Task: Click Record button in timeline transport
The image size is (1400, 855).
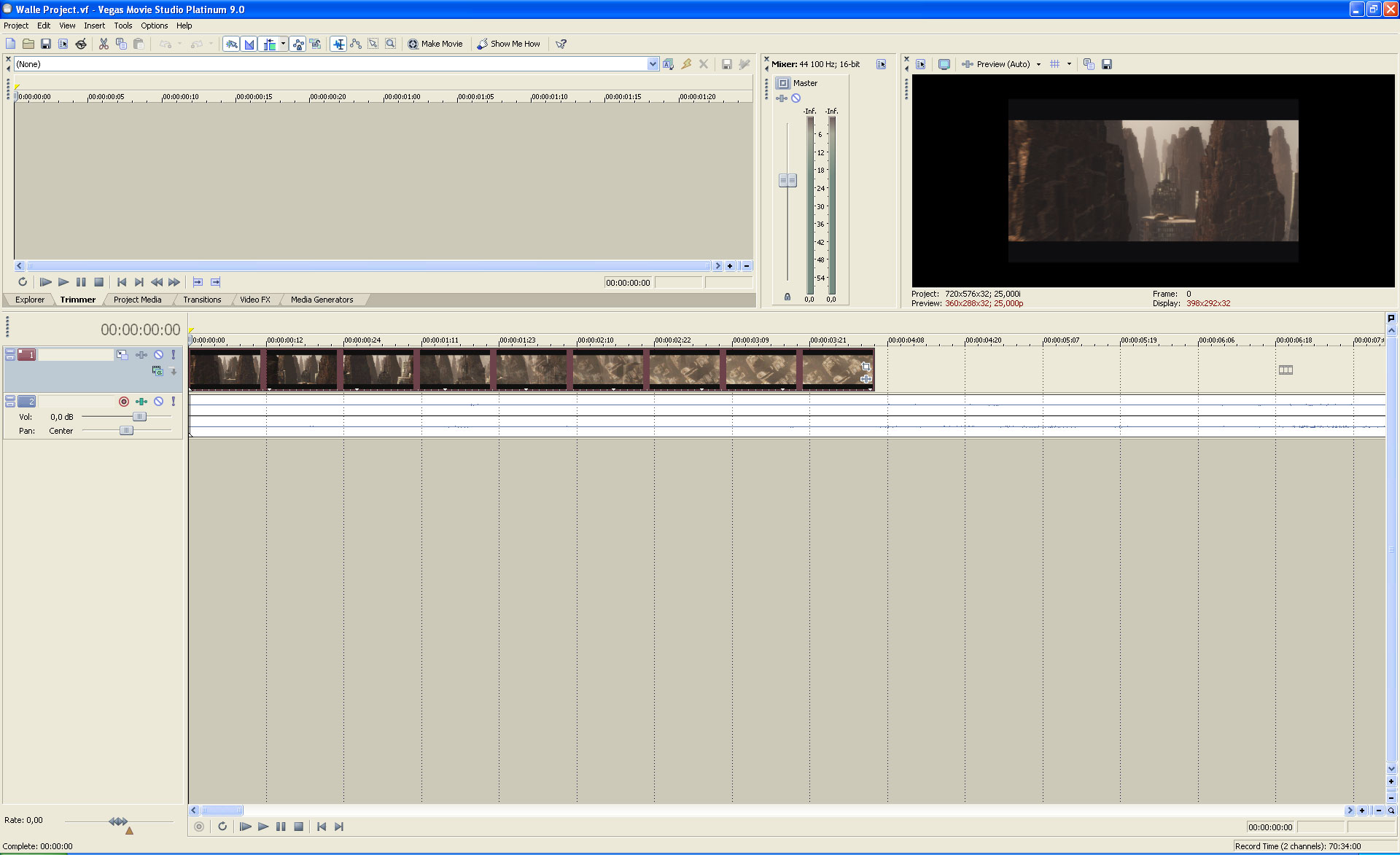Action: 199,827
